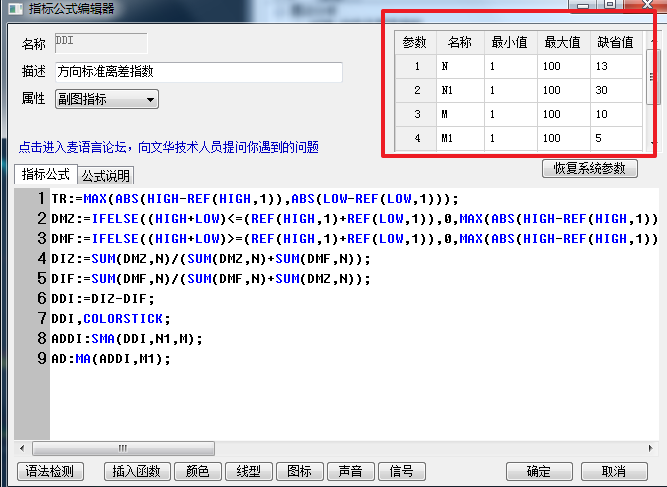Select the parameter name cell N1 in row 2
The width and height of the screenshot is (667, 487).
click(x=460, y=90)
